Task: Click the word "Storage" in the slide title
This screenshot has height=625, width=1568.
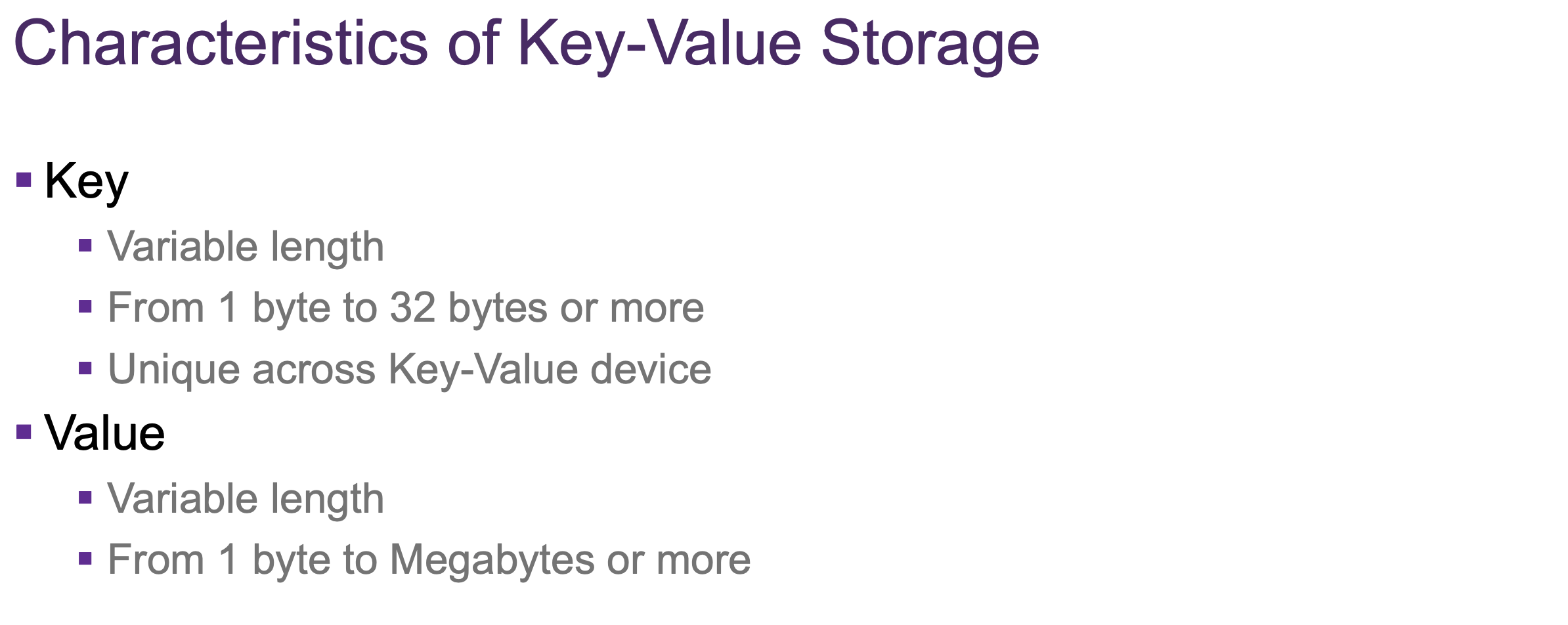Action: click(x=930, y=43)
